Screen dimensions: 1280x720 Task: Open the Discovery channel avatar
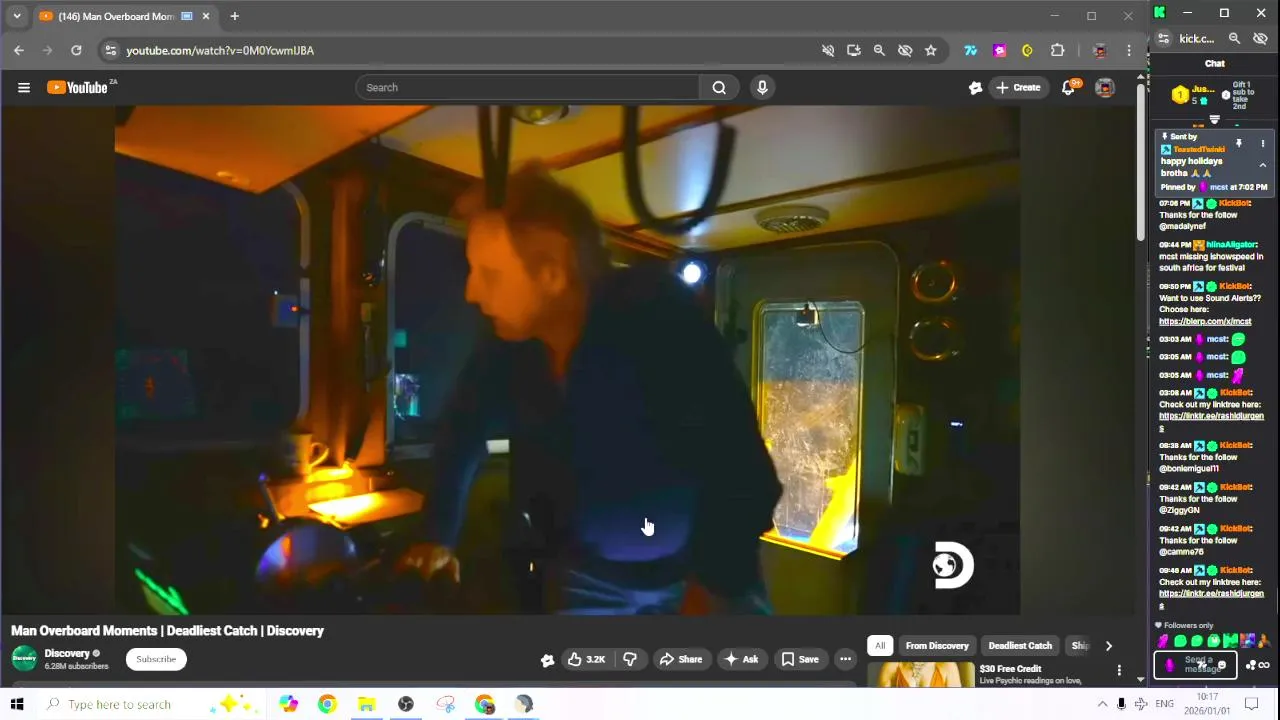(24, 659)
